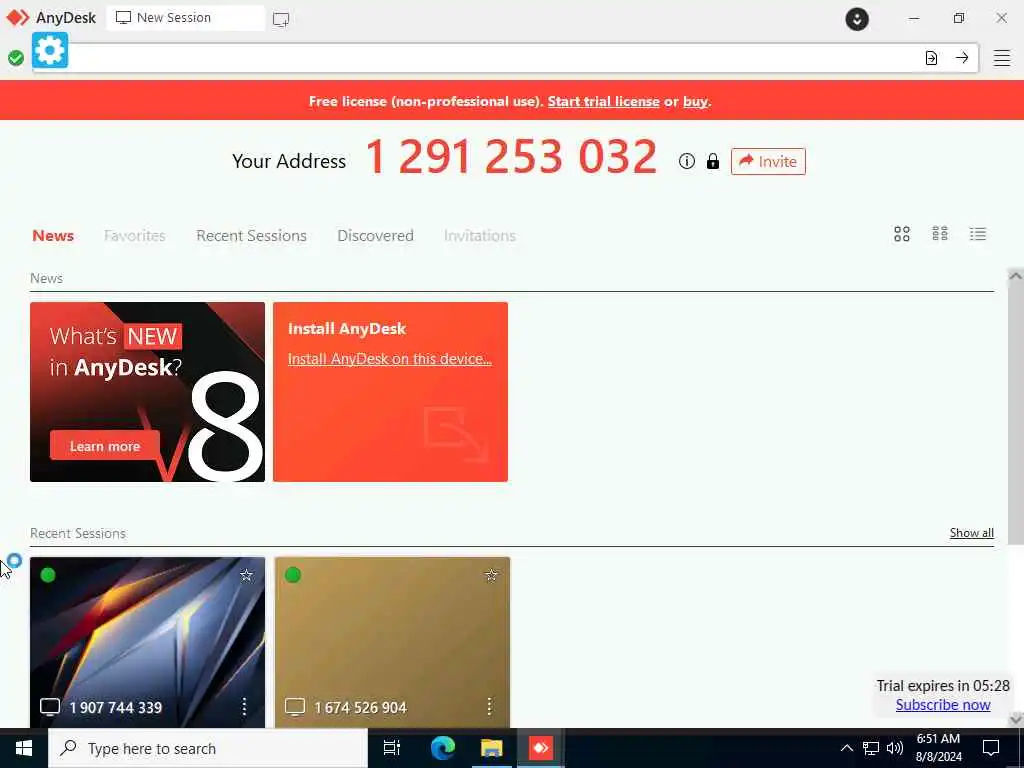Select the New Session tab

tap(185, 18)
